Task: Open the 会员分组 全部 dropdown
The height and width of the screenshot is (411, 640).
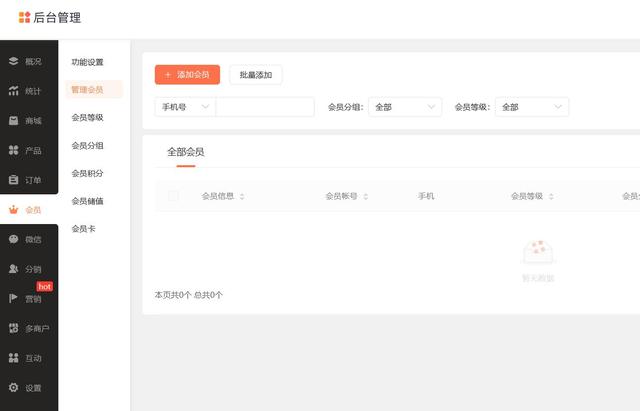Action: coord(405,107)
